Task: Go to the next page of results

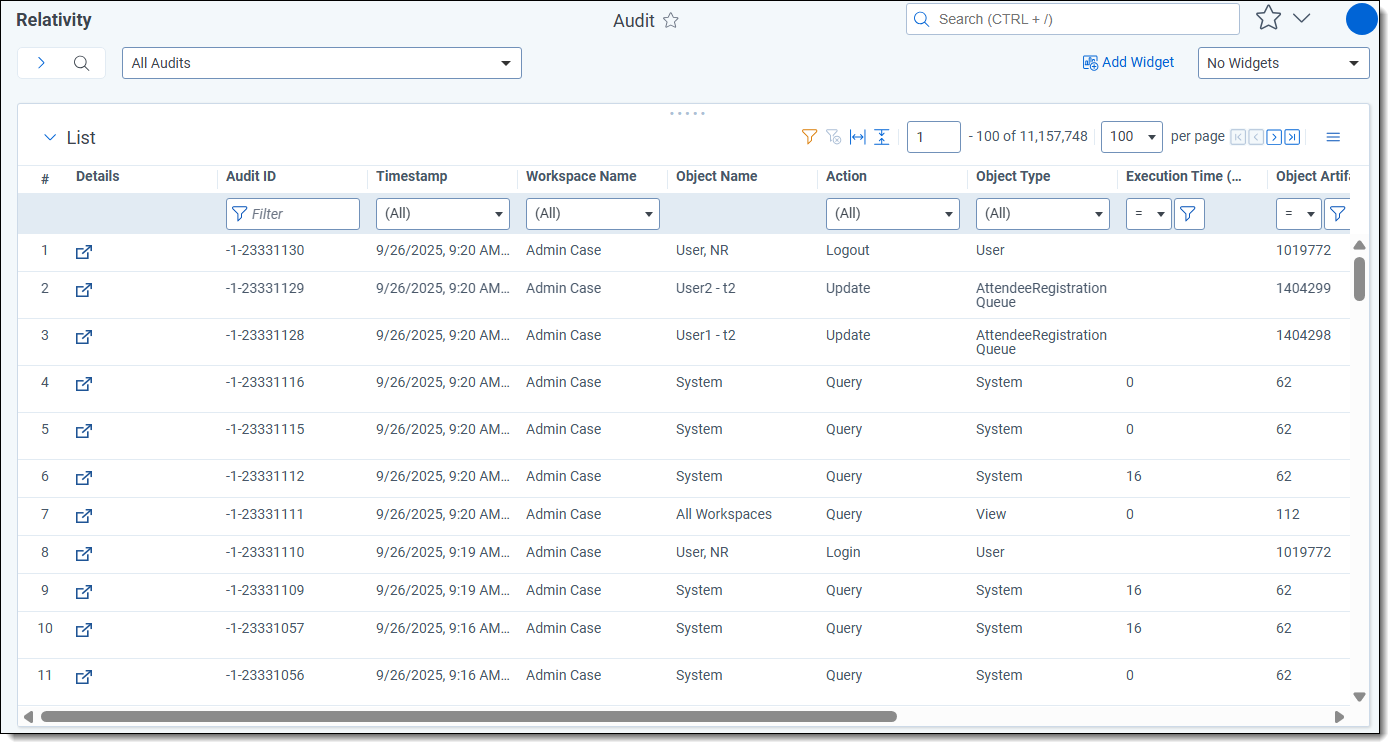Action: point(1274,137)
